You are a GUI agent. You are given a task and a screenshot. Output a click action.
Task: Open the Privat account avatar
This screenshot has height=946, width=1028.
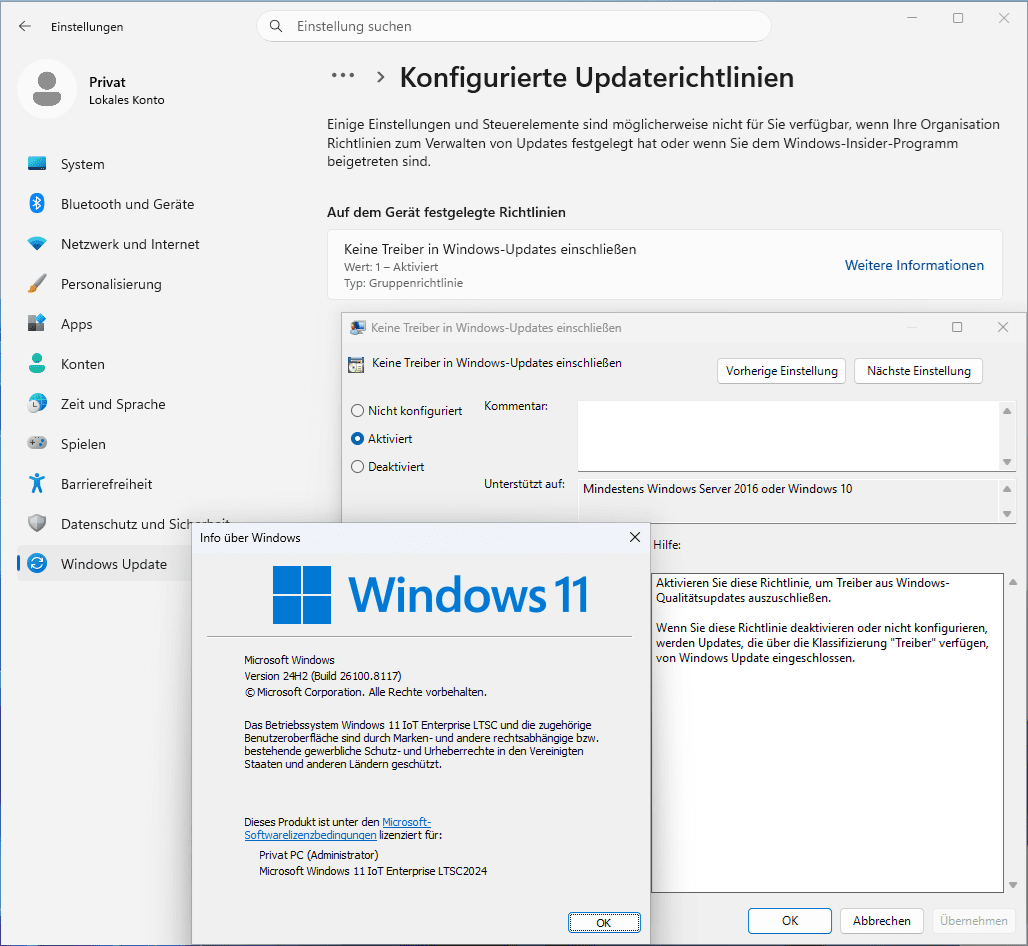(47, 89)
